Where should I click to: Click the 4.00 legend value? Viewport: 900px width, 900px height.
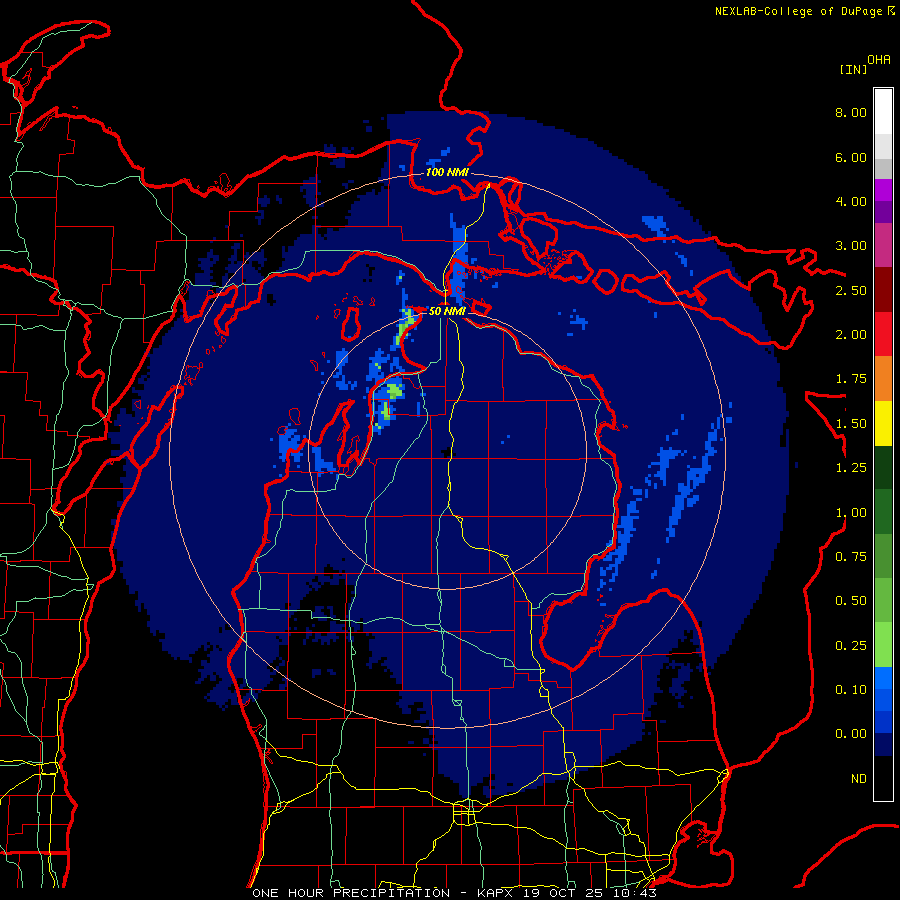[x=851, y=201]
